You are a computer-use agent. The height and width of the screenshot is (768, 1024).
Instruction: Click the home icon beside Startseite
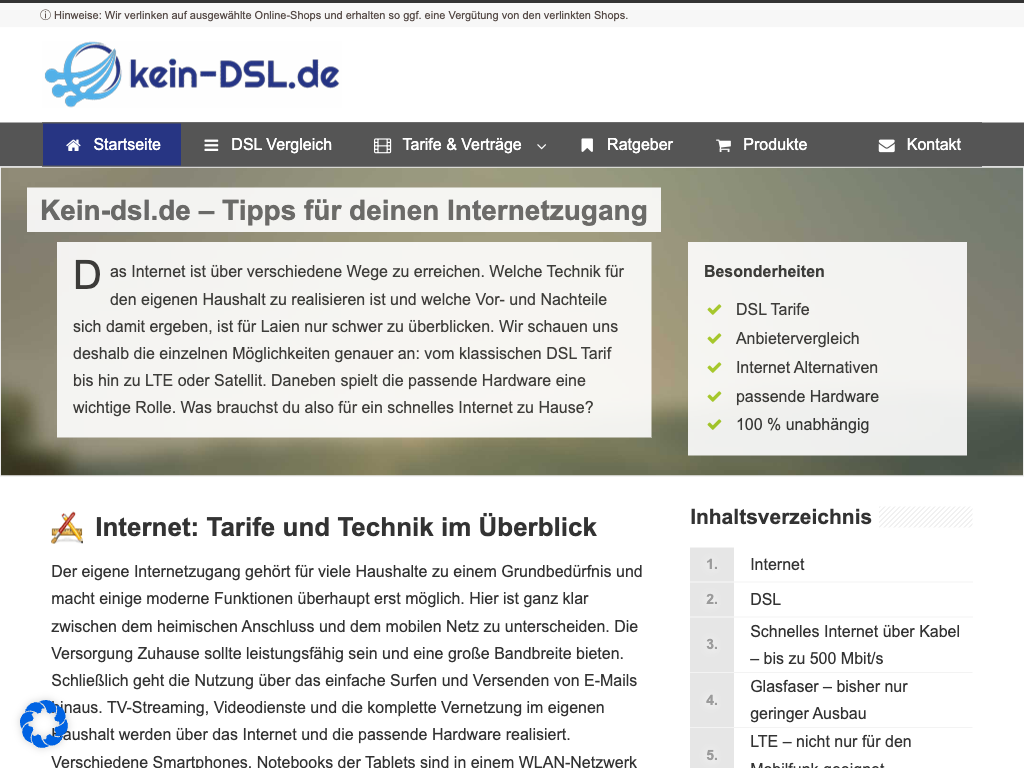pos(73,145)
